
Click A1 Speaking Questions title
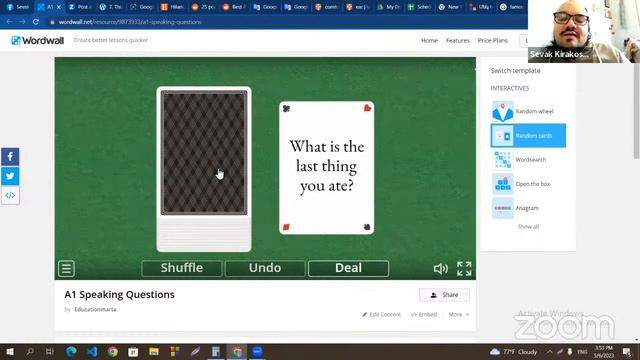pyautogui.click(x=119, y=294)
